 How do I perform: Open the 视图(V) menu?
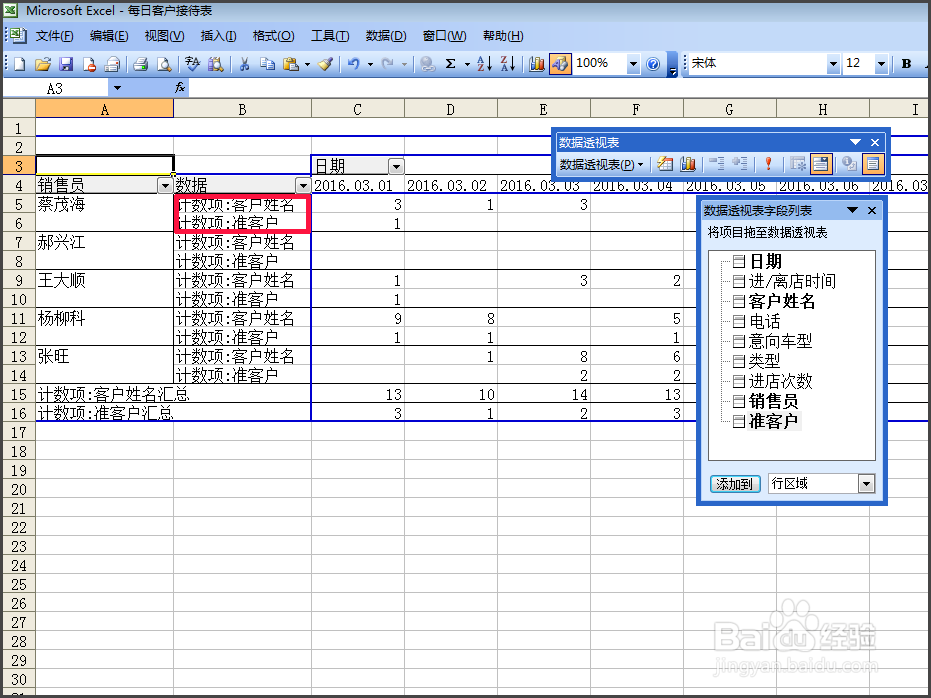click(164, 36)
